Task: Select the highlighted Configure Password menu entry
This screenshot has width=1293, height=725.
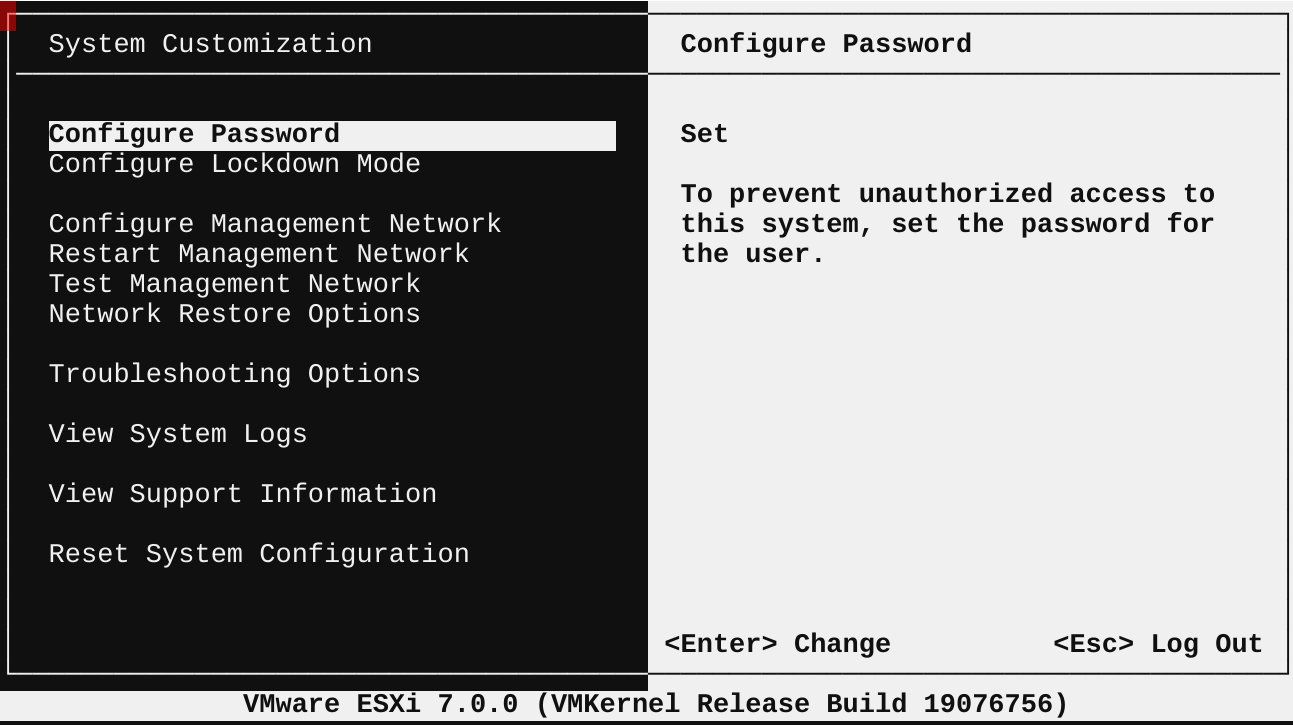Action: (195, 135)
